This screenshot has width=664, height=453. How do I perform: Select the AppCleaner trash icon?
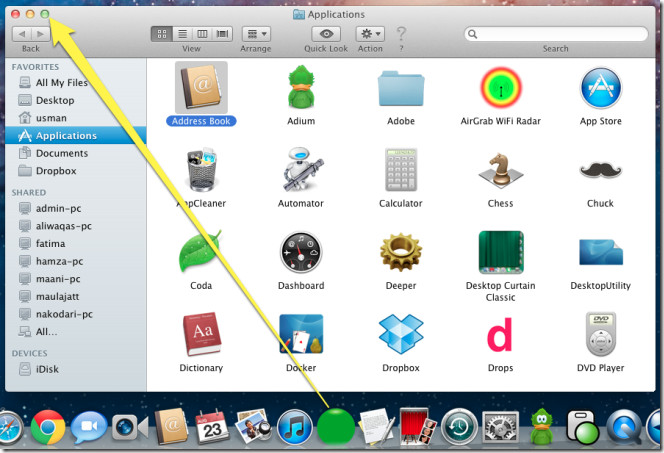point(202,169)
